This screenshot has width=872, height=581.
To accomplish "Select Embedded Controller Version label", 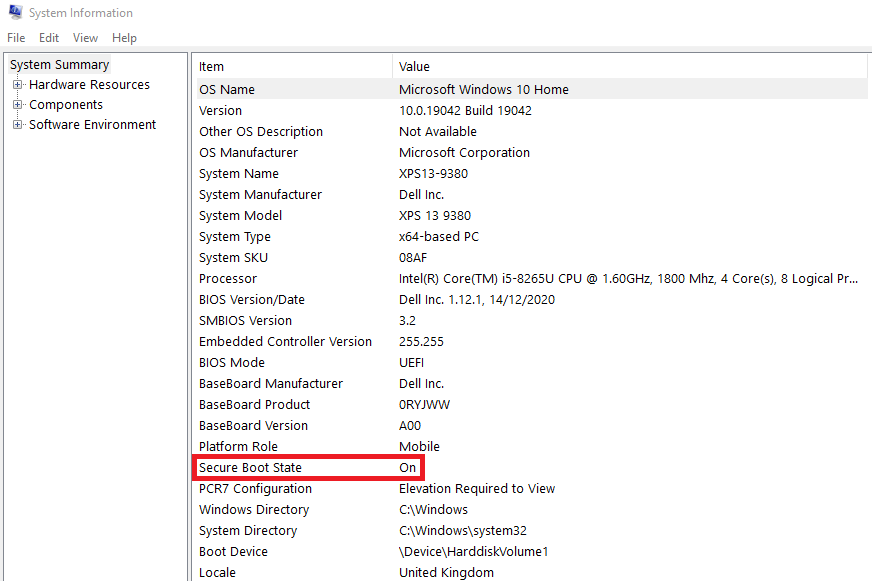I will tap(285, 342).
